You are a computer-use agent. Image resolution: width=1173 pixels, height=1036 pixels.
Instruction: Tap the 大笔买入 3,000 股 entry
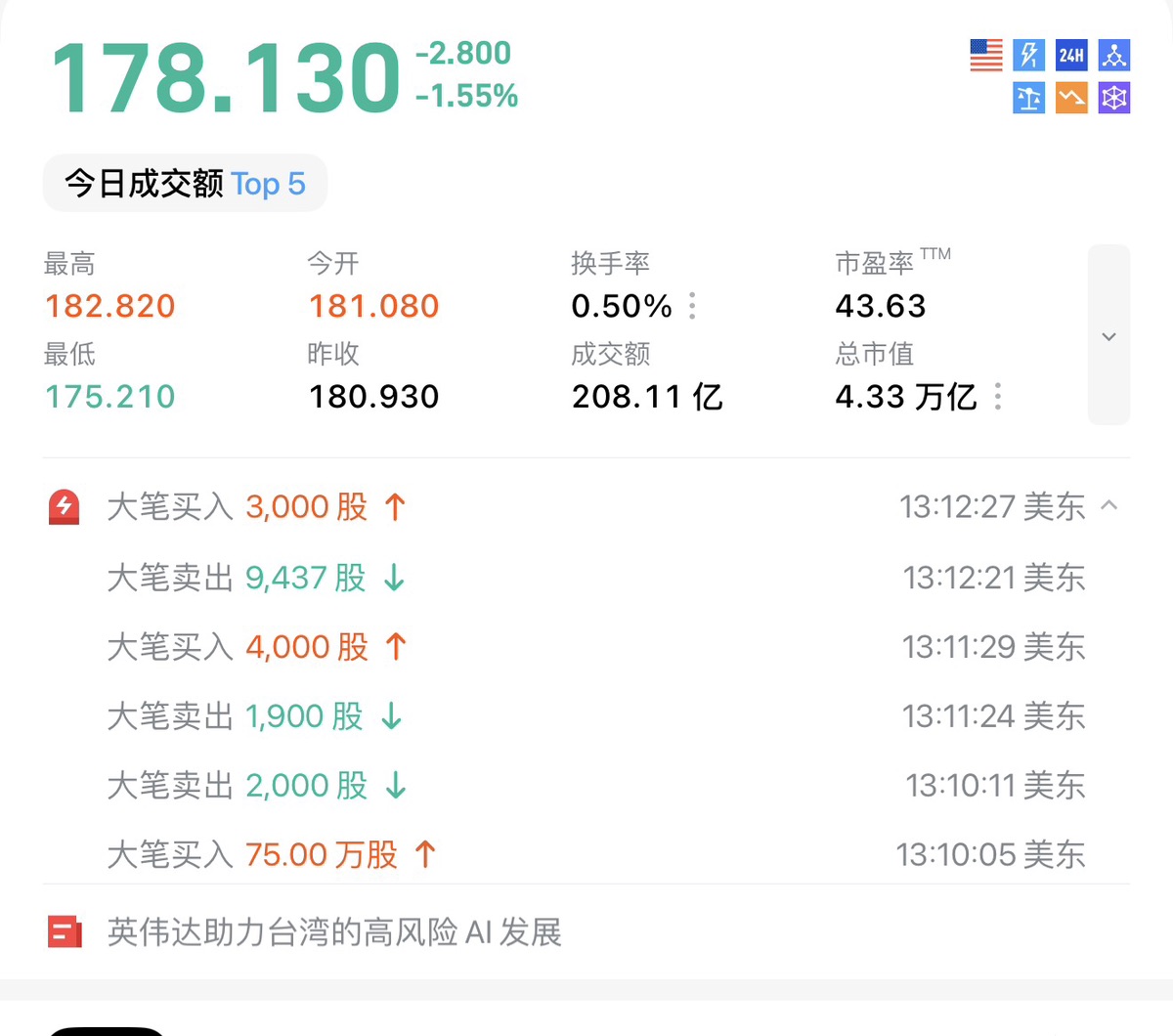(256, 507)
